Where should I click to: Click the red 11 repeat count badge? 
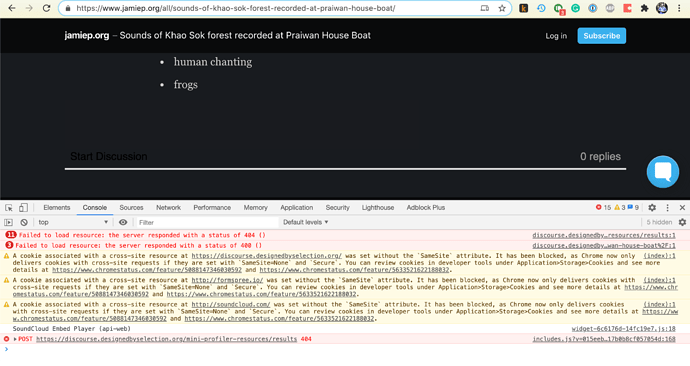11,235
